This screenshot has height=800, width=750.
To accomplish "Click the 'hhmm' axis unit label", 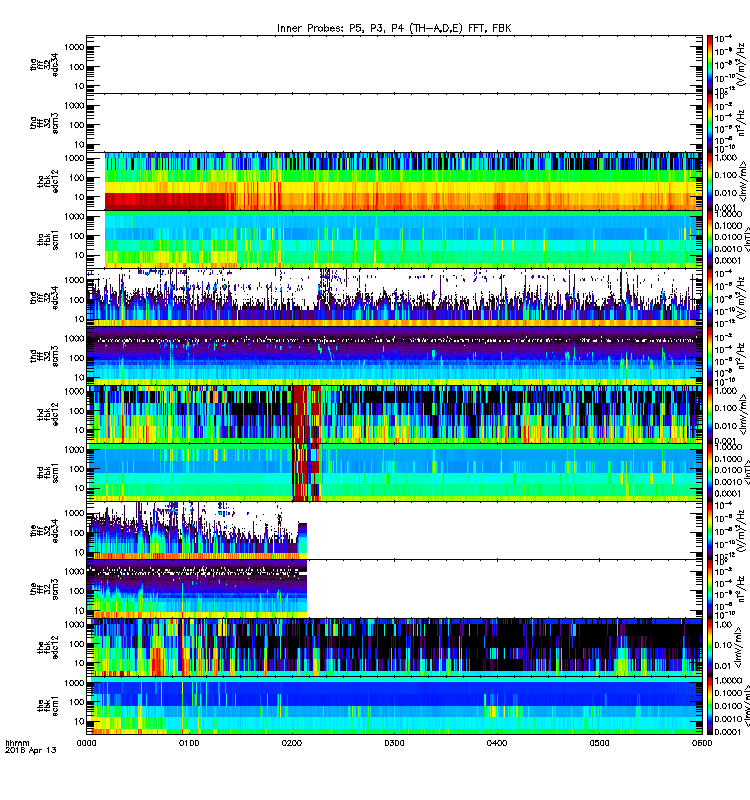I will [17, 743].
